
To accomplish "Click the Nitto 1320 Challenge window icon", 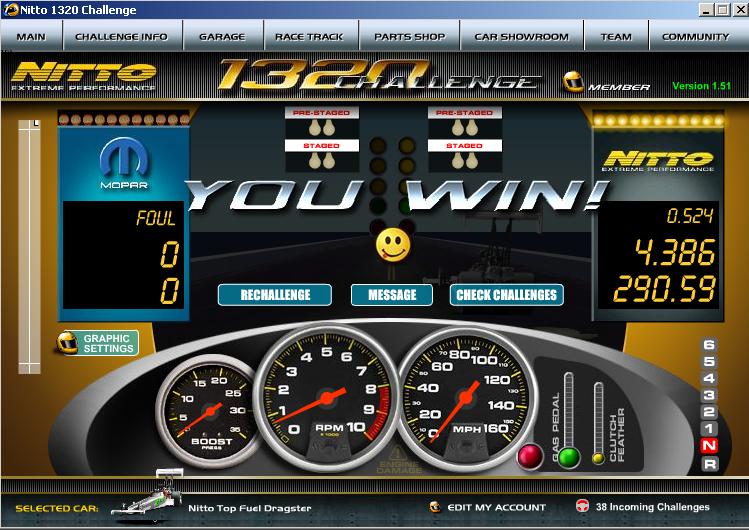I will [11, 10].
